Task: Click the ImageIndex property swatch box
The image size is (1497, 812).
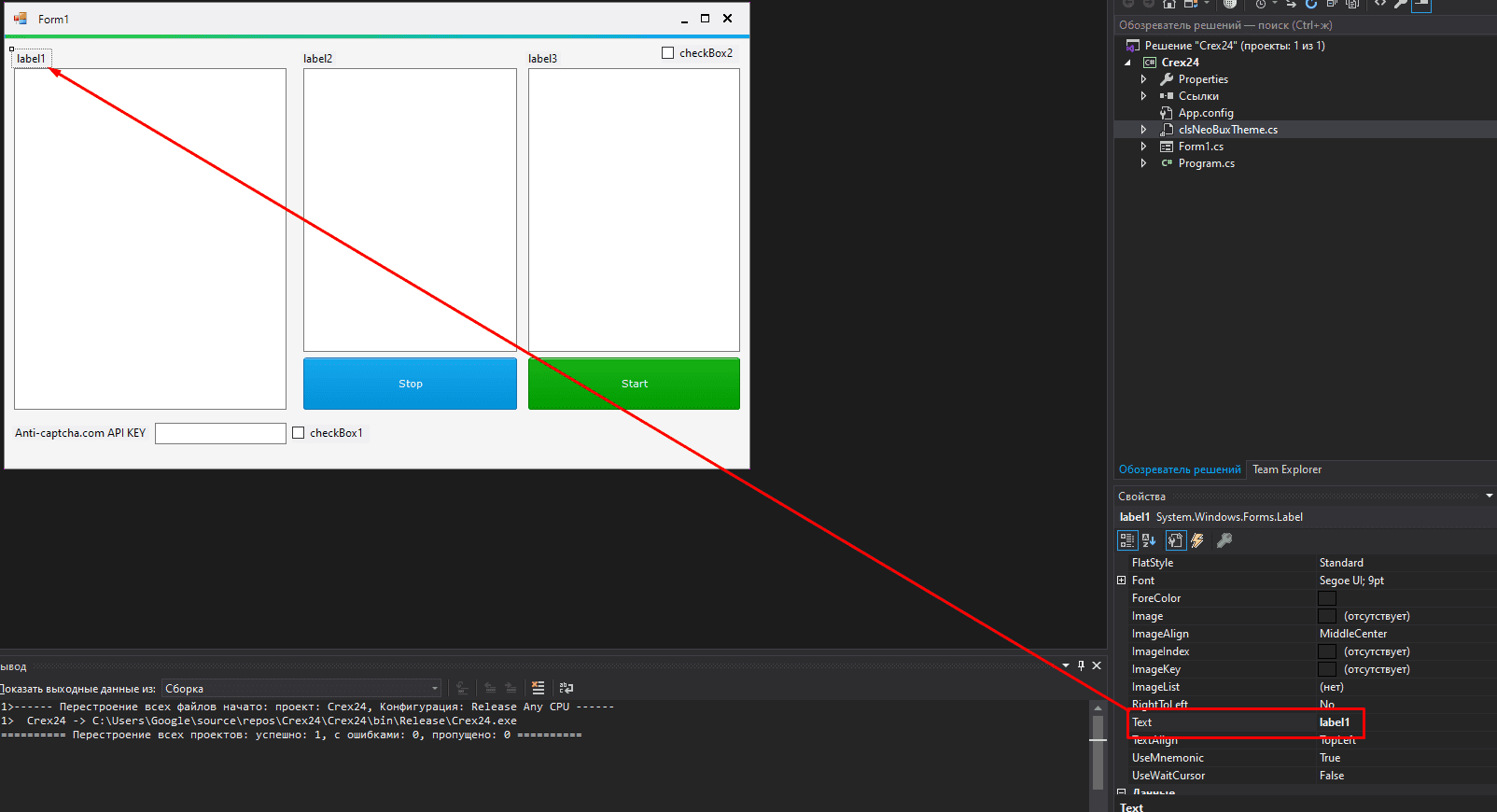Action: click(1326, 651)
